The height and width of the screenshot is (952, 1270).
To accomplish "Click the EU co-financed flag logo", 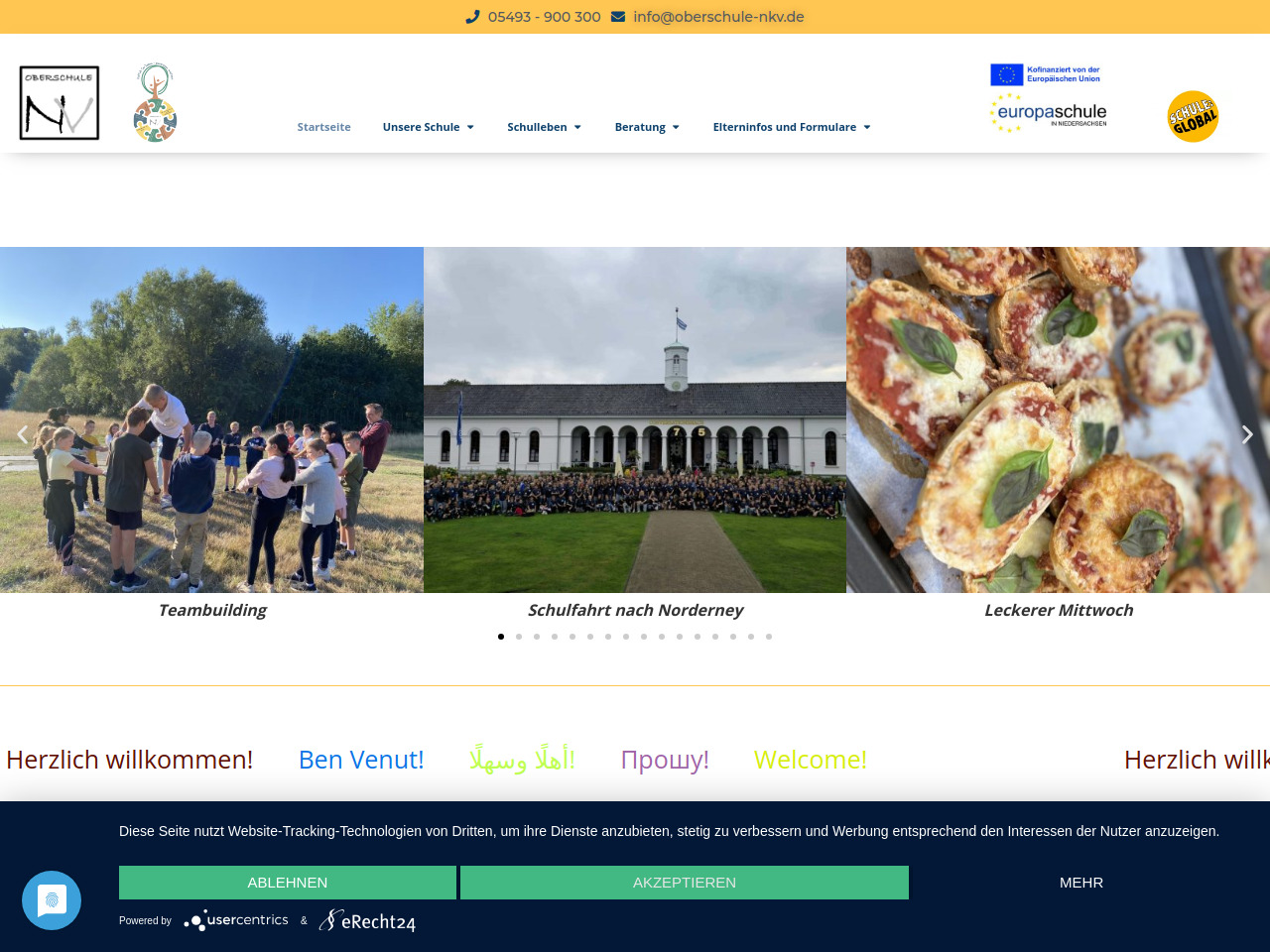I will 1045,74.
